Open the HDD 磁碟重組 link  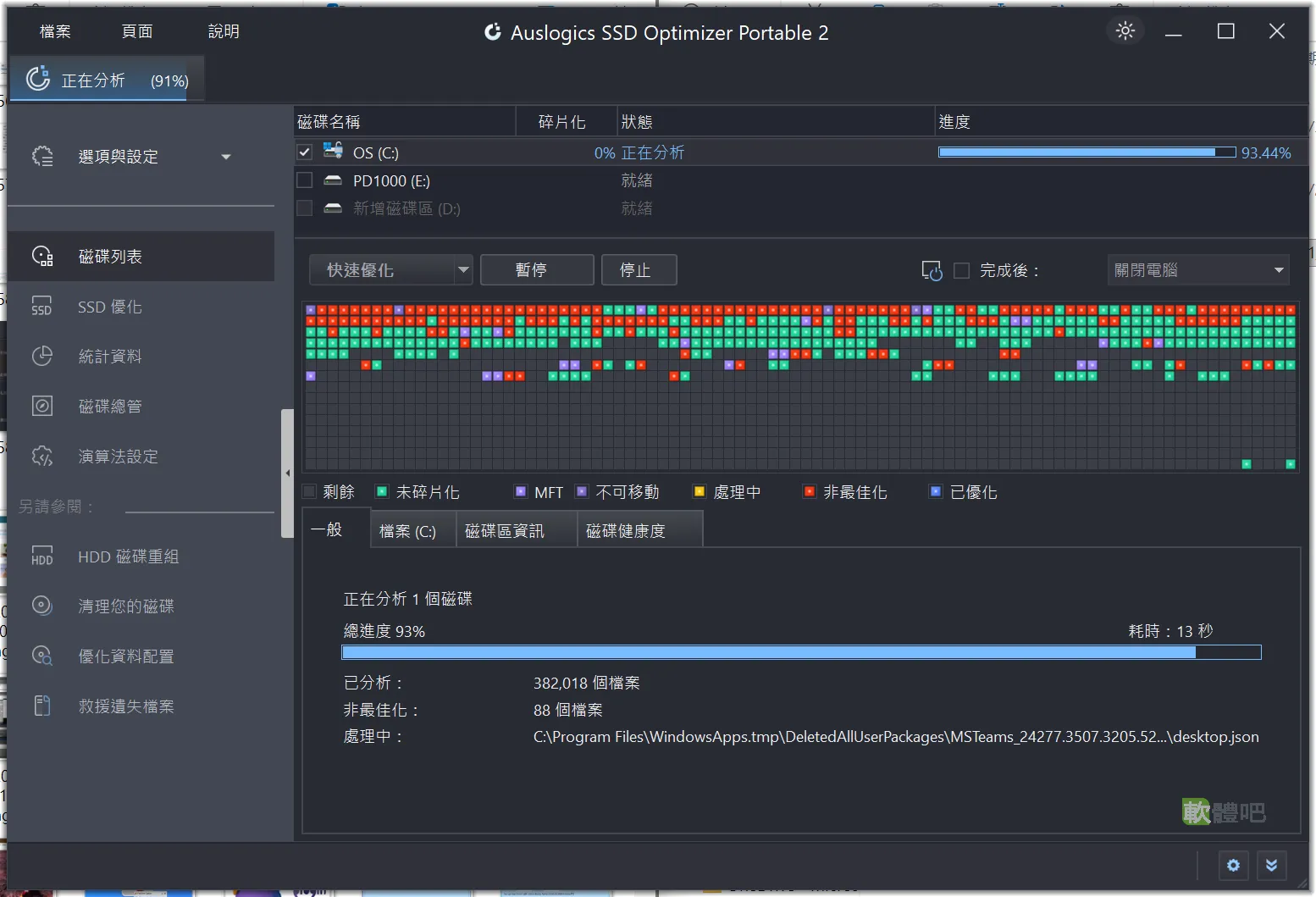point(141,556)
